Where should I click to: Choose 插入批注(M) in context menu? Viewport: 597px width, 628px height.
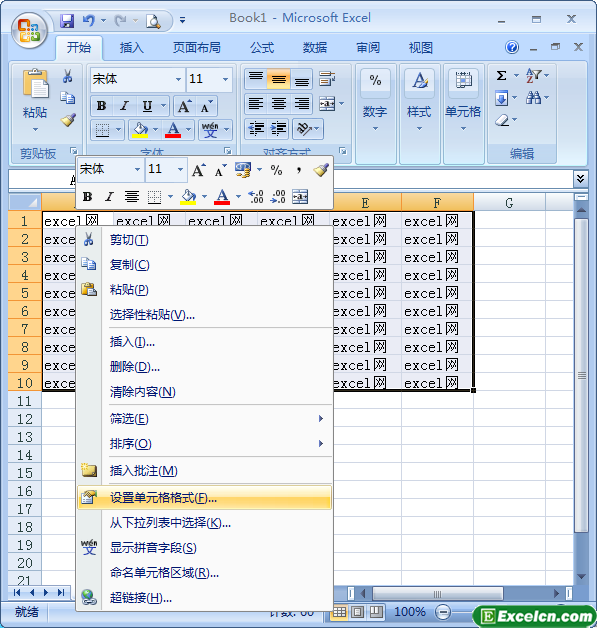(205, 471)
